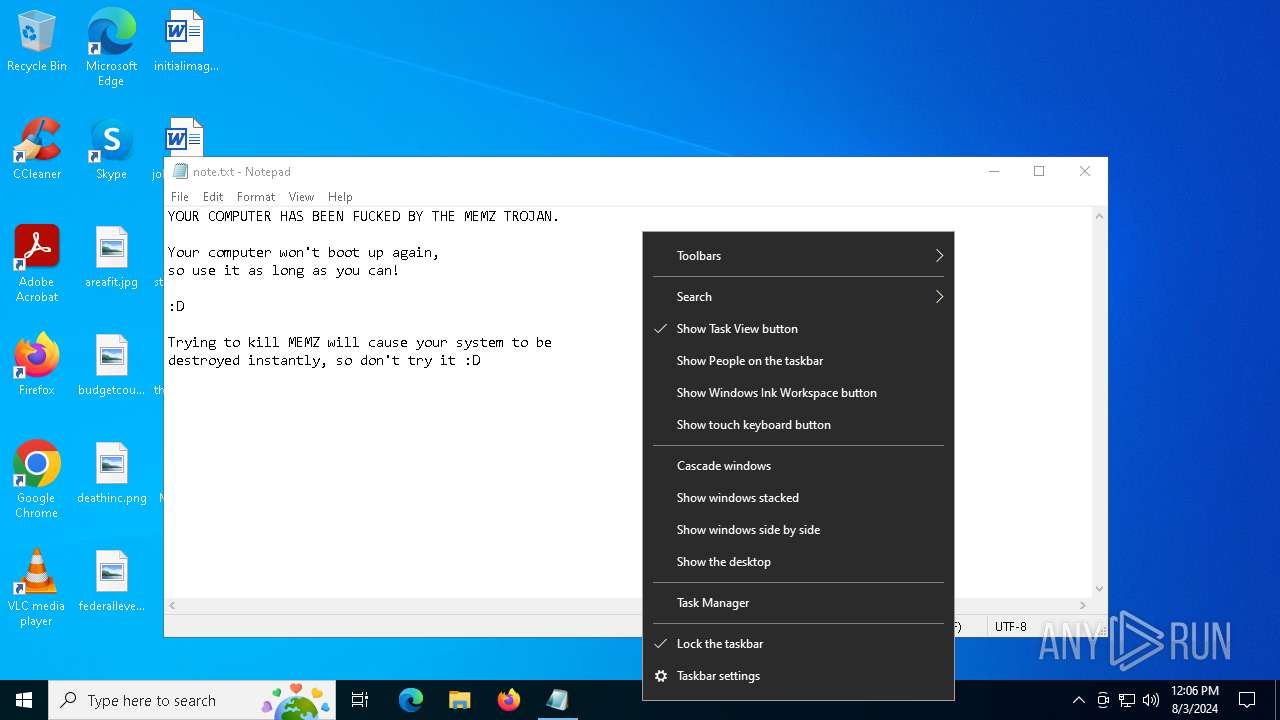This screenshot has height=720, width=1280.
Task: Open Firefox from the taskbar
Action: 508,700
